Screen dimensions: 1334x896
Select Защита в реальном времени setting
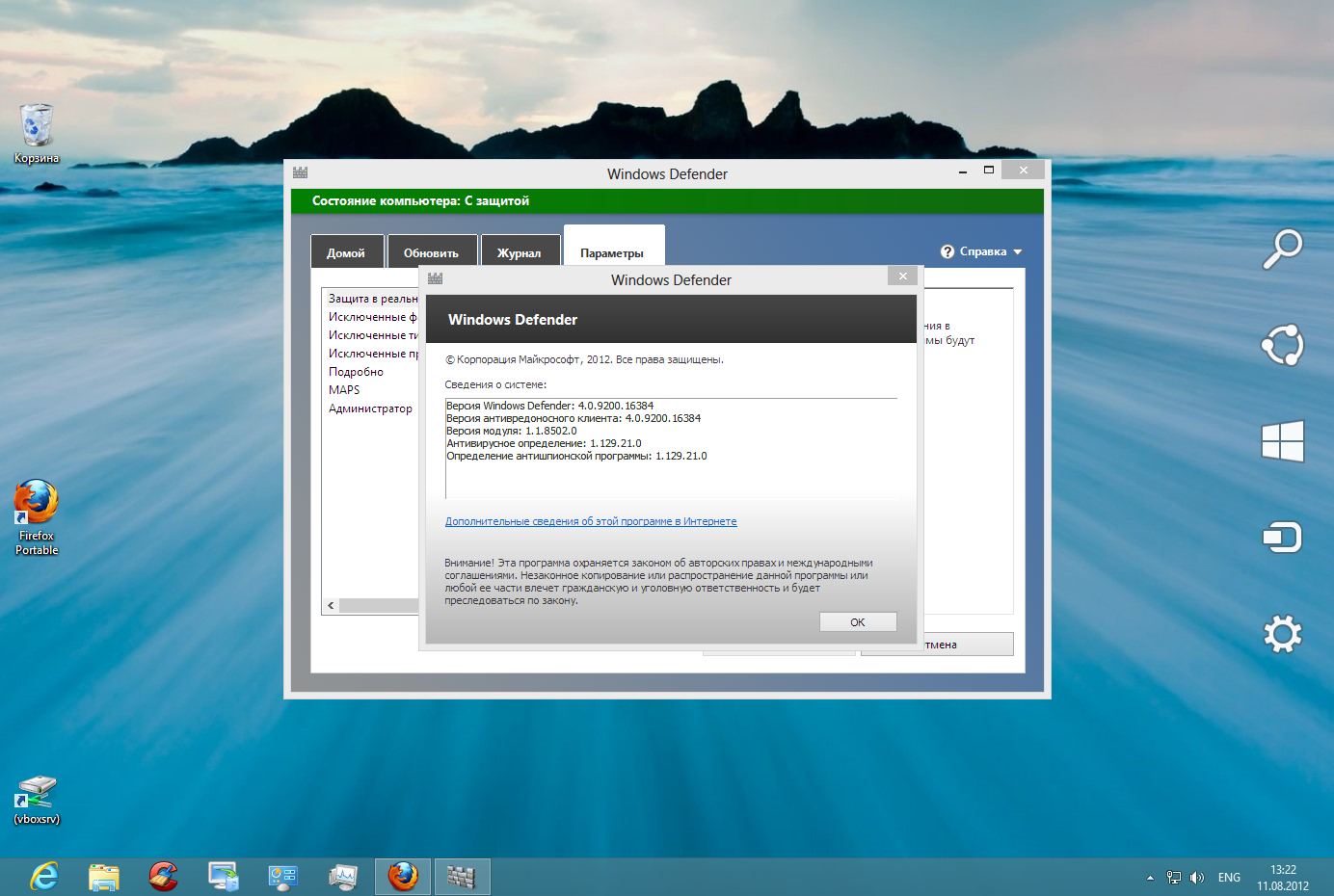click(373, 299)
